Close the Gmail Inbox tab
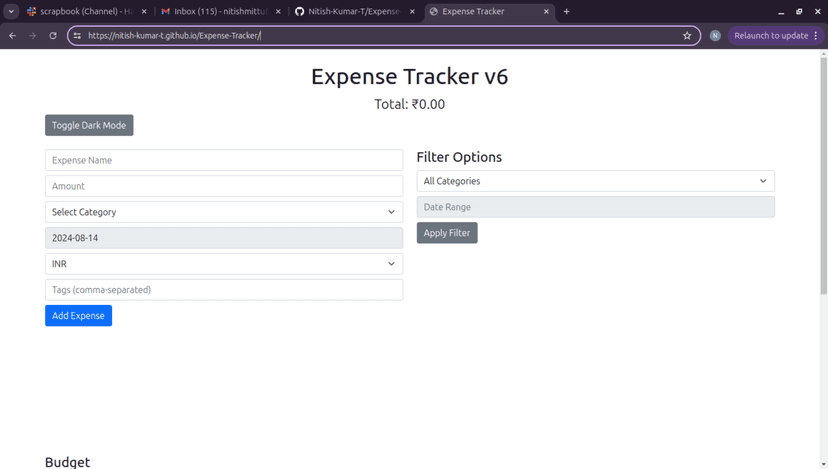The image size is (828, 469). click(278, 11)
